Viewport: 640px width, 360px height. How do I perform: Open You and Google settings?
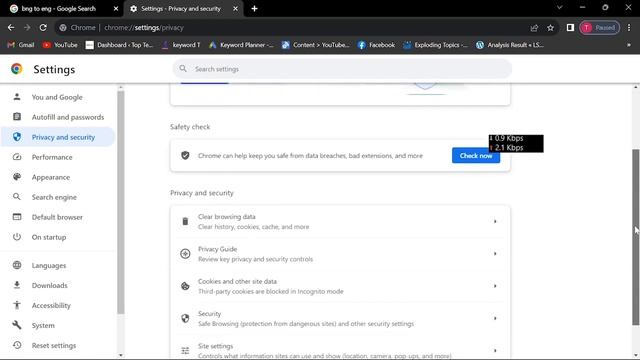click(x=57, y=97)
